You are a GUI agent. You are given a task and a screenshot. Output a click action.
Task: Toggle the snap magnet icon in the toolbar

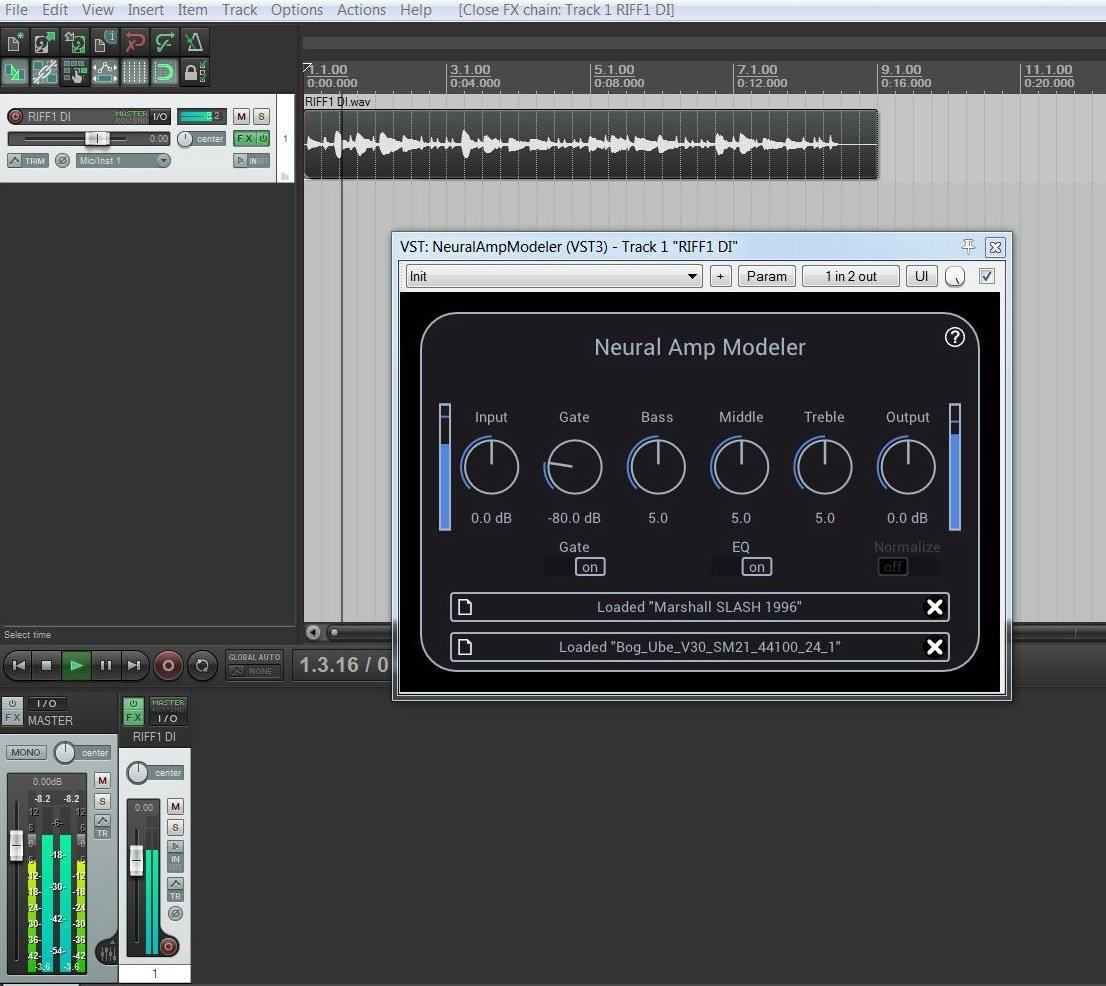click(x=164, y=72)
